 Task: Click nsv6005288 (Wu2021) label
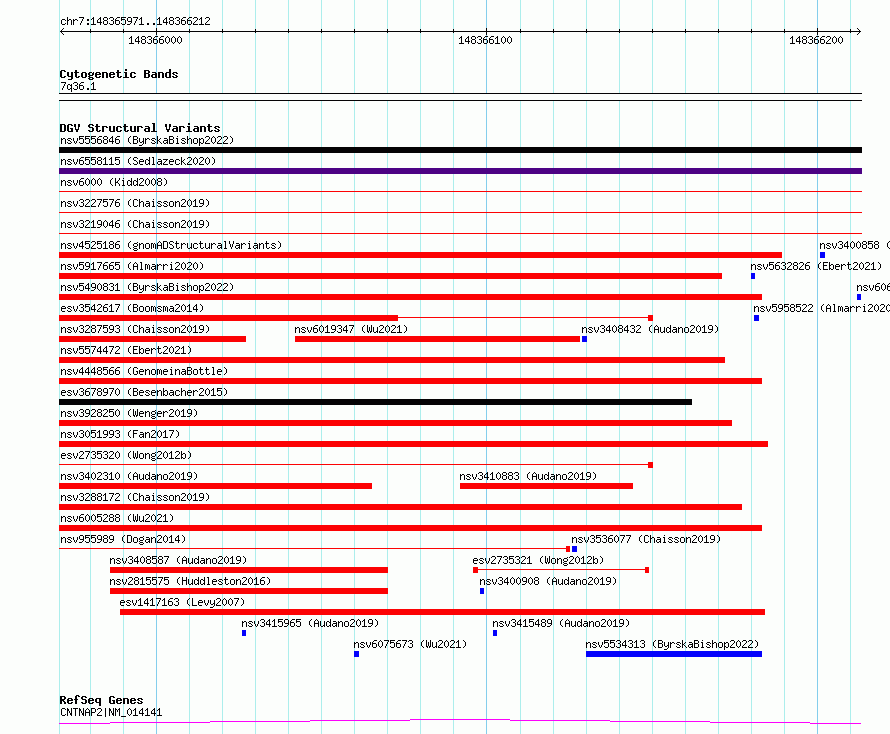tap(117, 518)
